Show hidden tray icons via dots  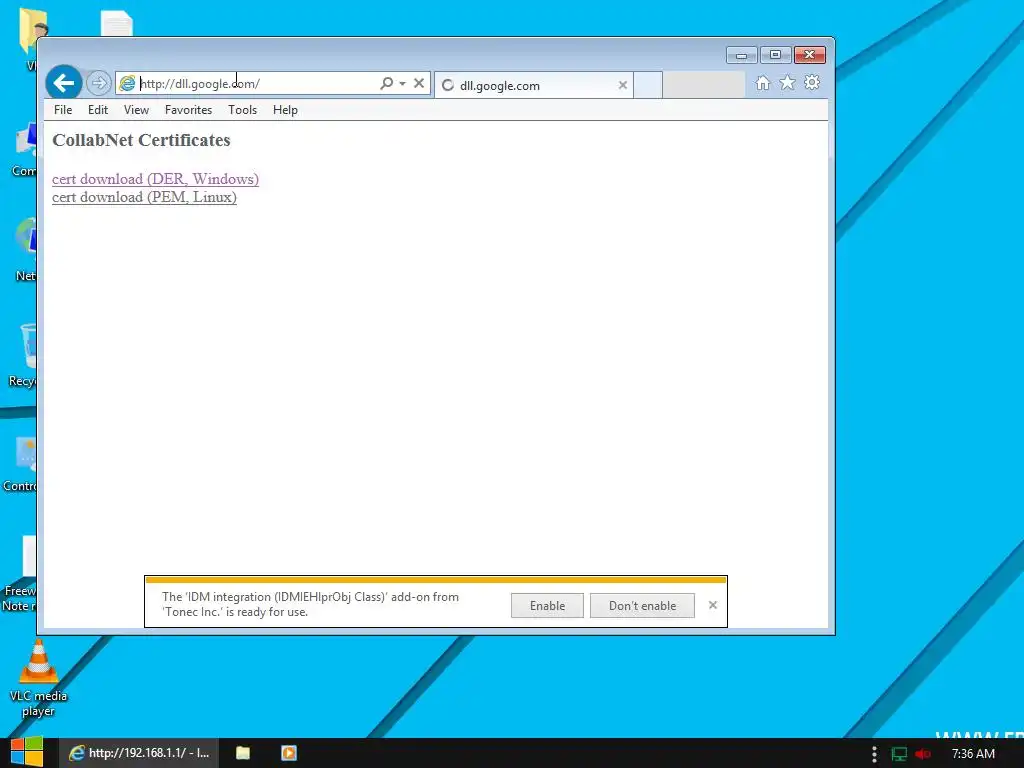[x=874, y=754]
